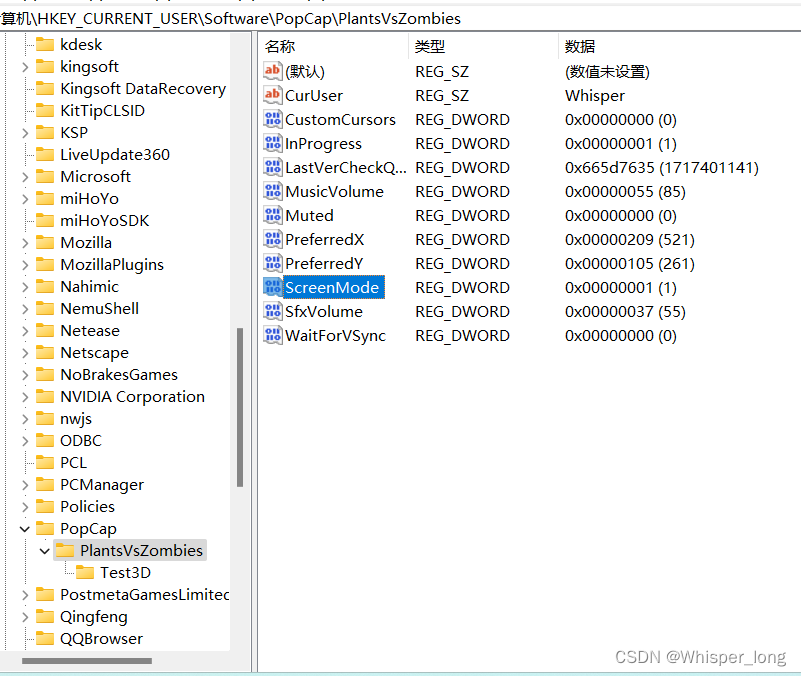The width and height of the screenshot is (801, 676).
Task: Click the CurUser string value icon
Action: (272, 95)
